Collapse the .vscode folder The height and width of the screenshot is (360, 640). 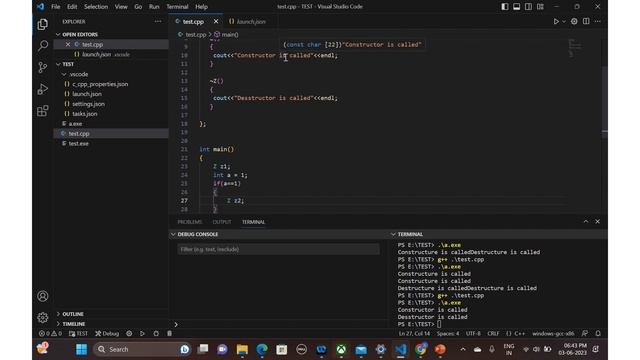pos(111,74)
